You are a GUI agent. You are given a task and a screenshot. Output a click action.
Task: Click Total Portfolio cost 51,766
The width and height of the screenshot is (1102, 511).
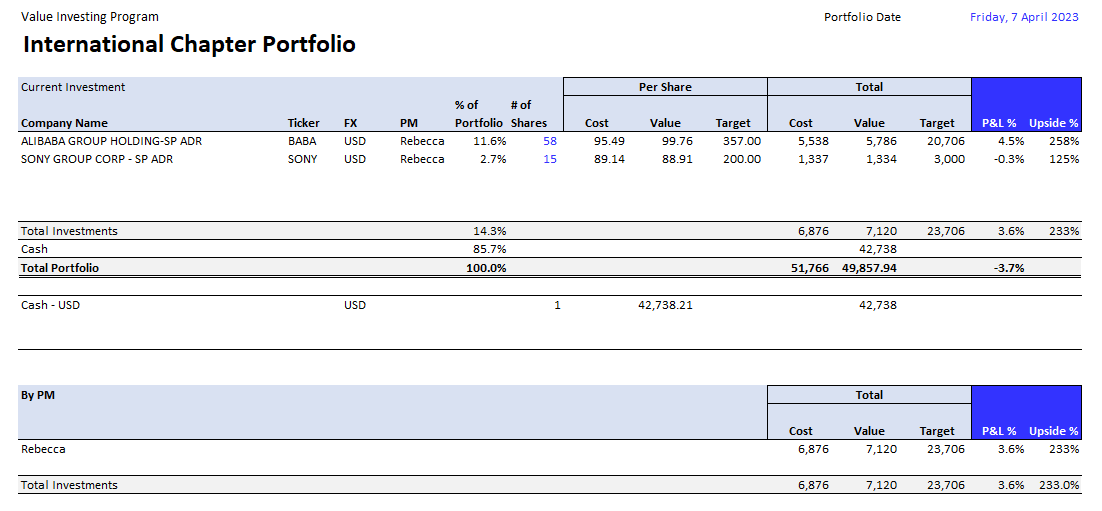click(x=810, y=267)
